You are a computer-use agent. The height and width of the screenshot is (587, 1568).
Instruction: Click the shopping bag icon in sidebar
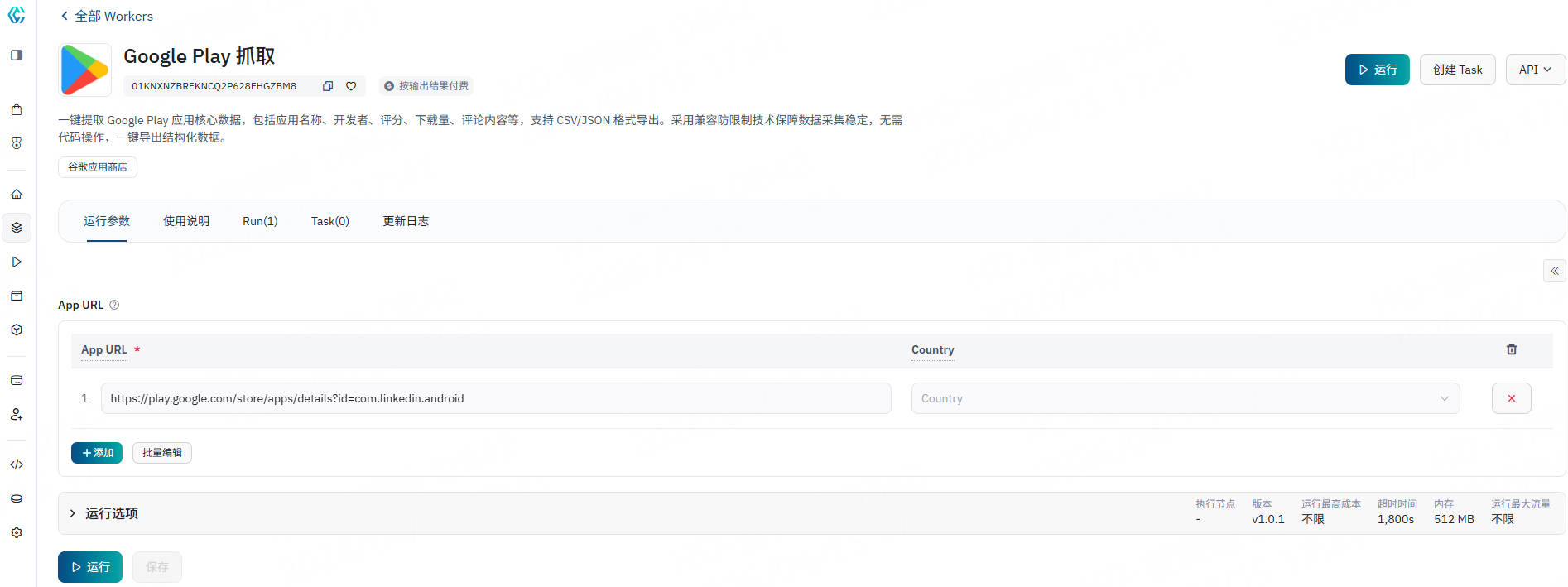[17, 110]
